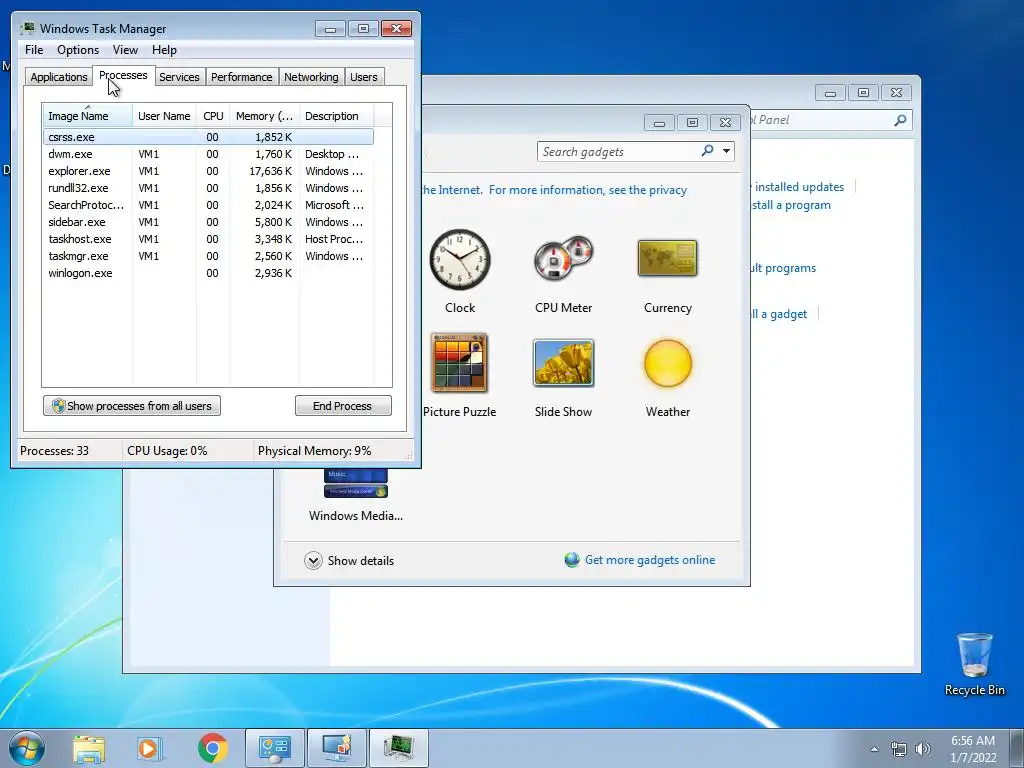The image size is (1024, 768).
Task: Click the End Process button
Action: point(343,406)
